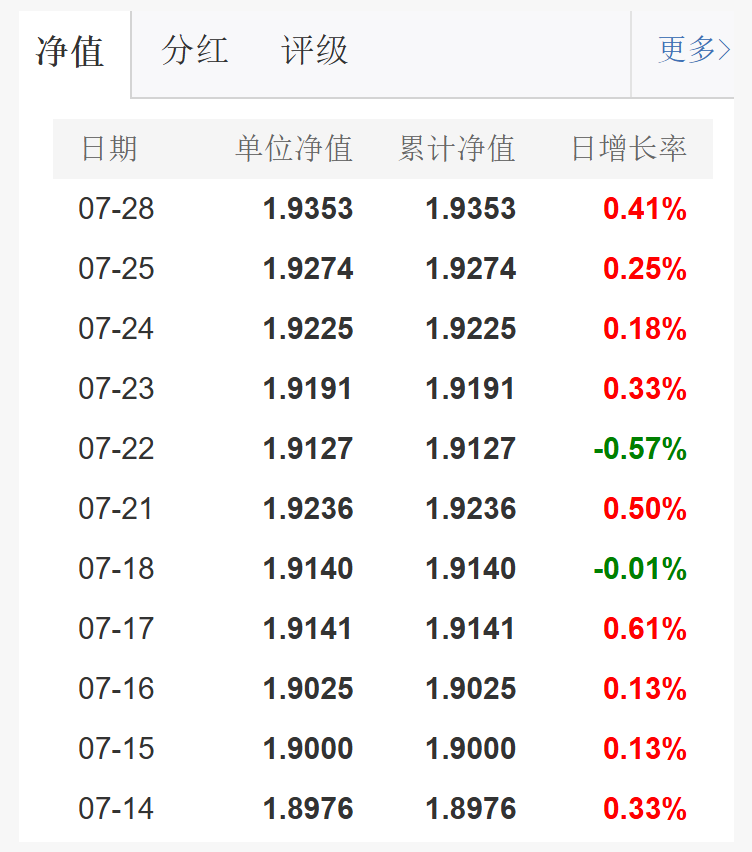The height and width of the screenshot is (852, 752).
Task: Click the 0.33% growth rate for 07-14
Action: pyautogui.click(x=645, y=809)
